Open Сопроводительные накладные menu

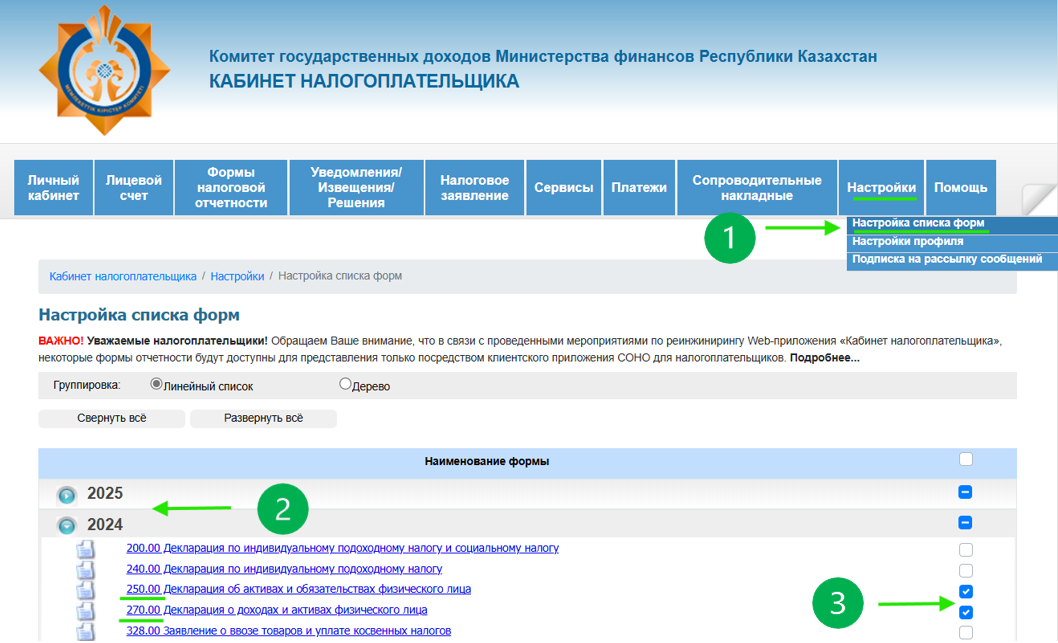pos(757,188)
